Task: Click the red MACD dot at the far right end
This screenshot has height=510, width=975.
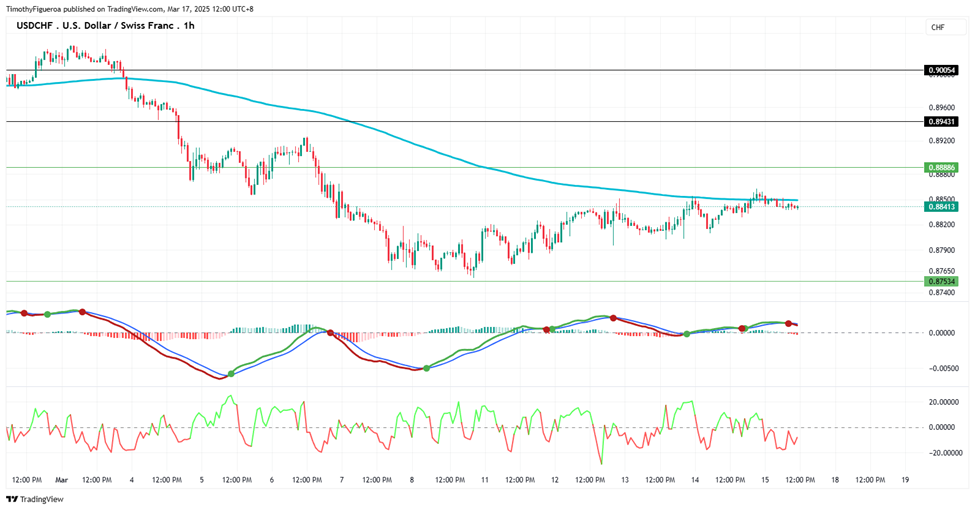Action: 788,323
